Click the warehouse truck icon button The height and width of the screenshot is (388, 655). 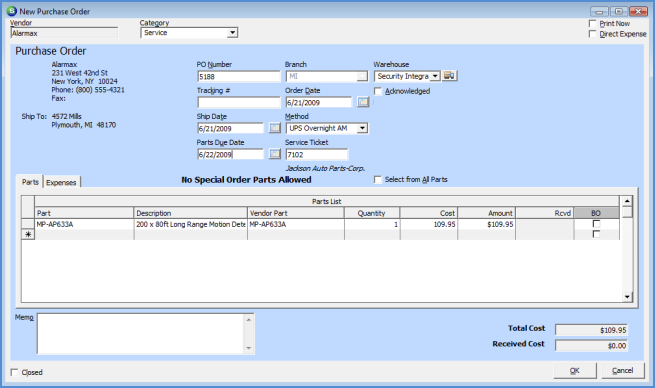pos(449,76)
